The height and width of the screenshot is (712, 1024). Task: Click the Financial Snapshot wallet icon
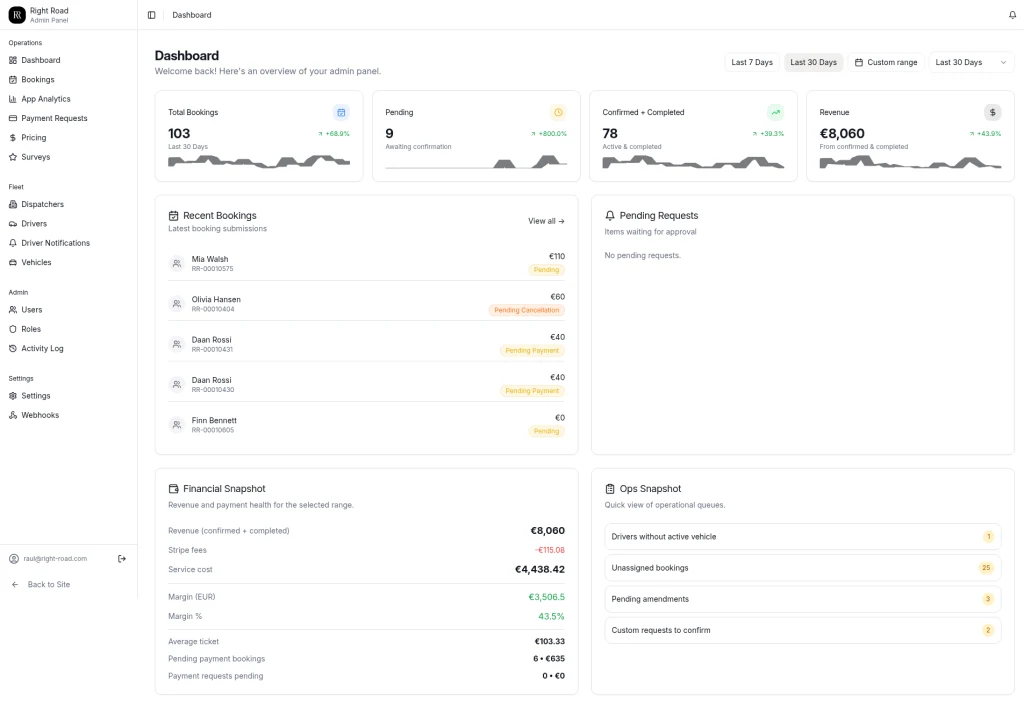[174, 489]
